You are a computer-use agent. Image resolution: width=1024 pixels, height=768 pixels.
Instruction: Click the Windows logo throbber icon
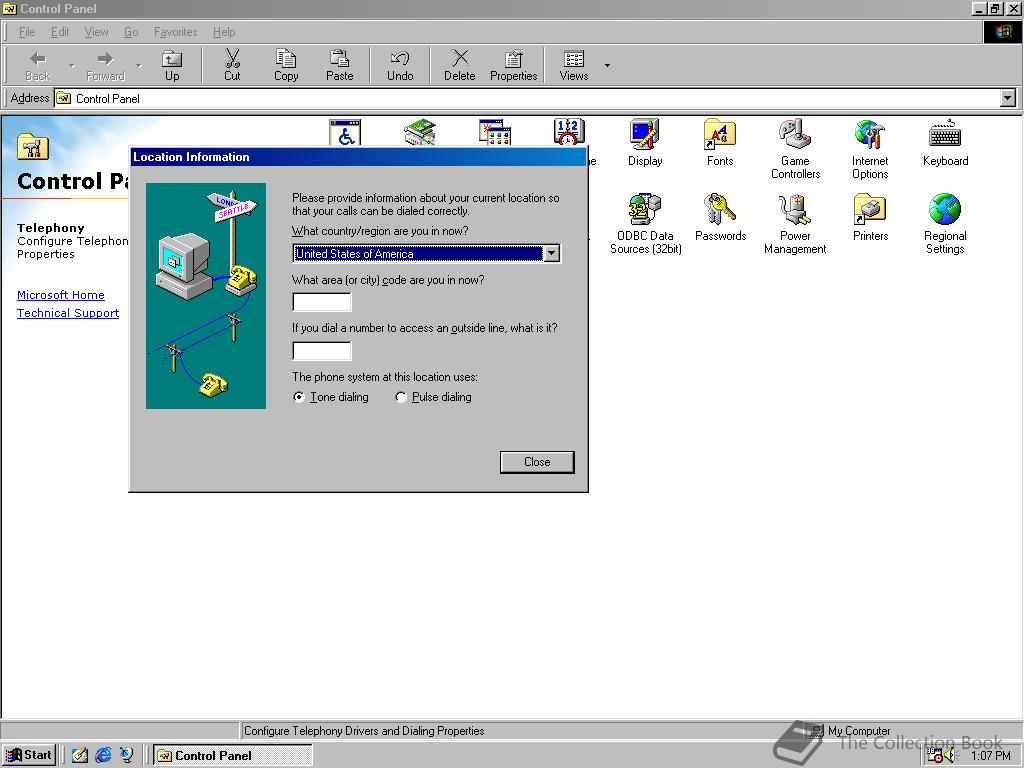tap(1002, 33)
